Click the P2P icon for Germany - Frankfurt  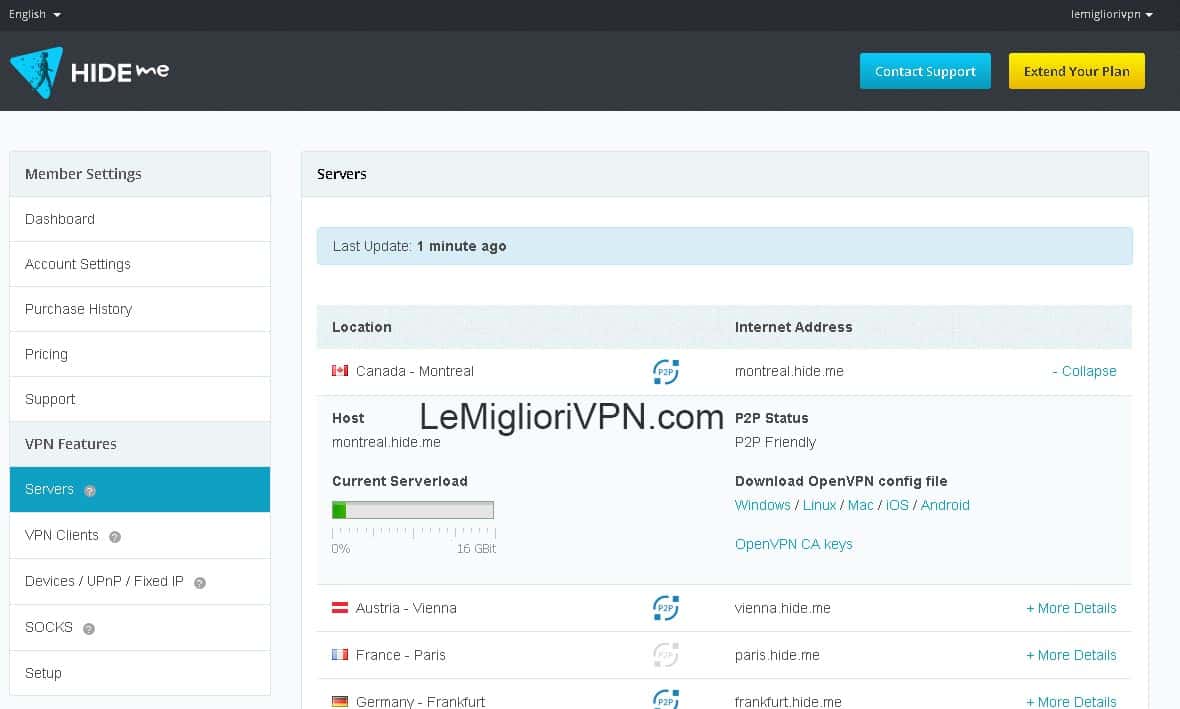click(x=666, y=699)
